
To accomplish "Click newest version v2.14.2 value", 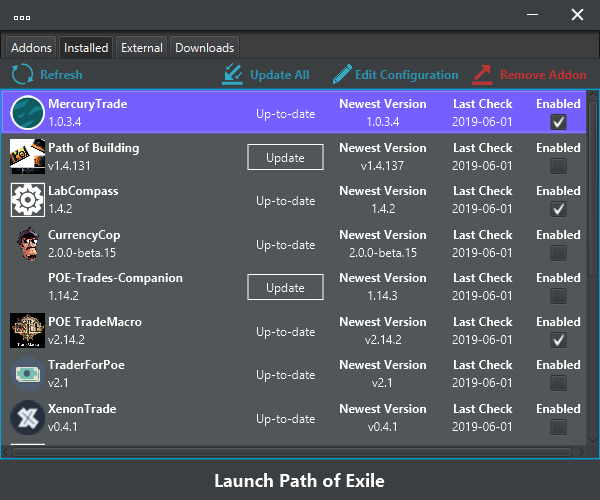I will 383,340.
